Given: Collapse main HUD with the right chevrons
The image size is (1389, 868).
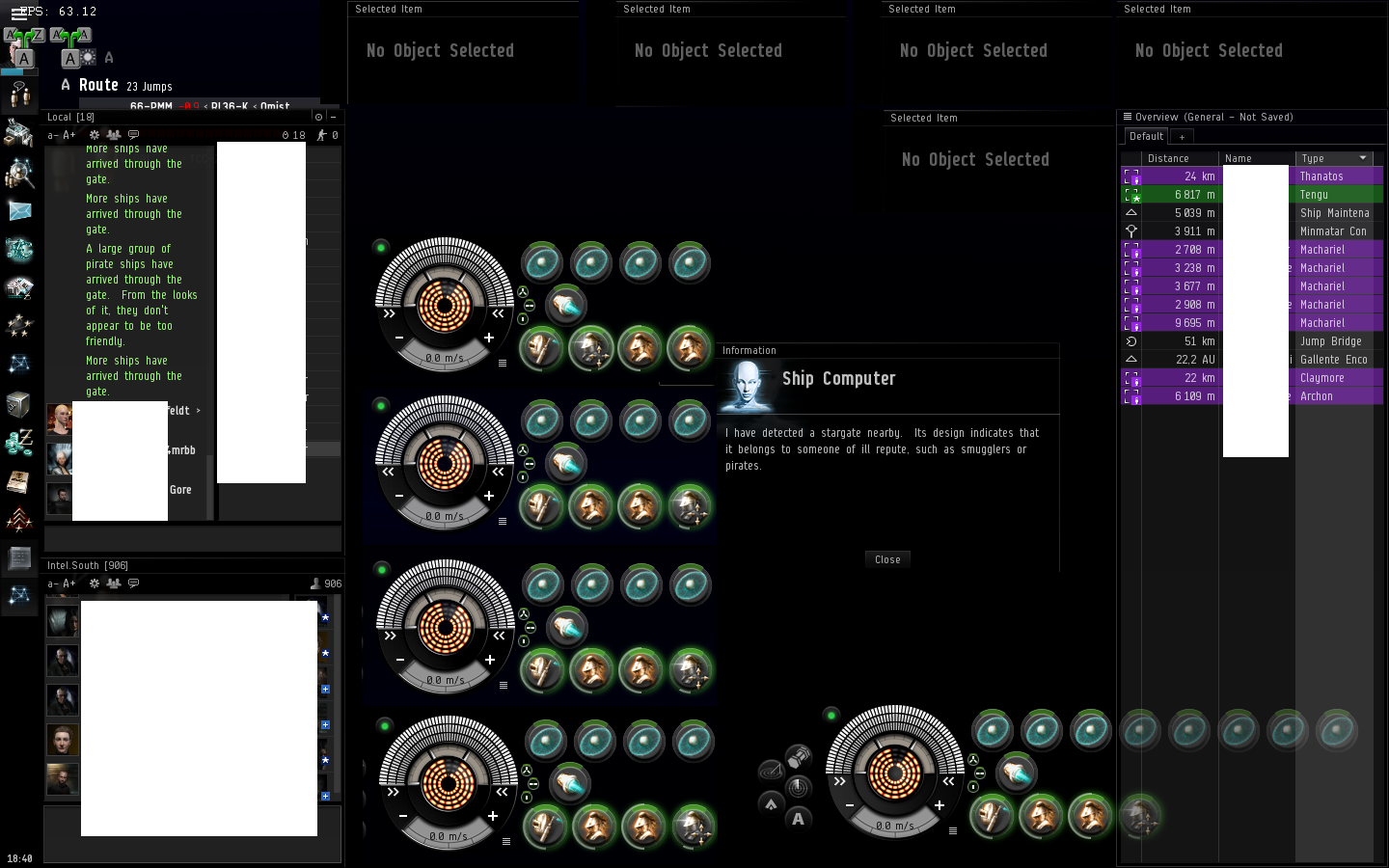Looking at the screenshot, I should pos(948,781).
